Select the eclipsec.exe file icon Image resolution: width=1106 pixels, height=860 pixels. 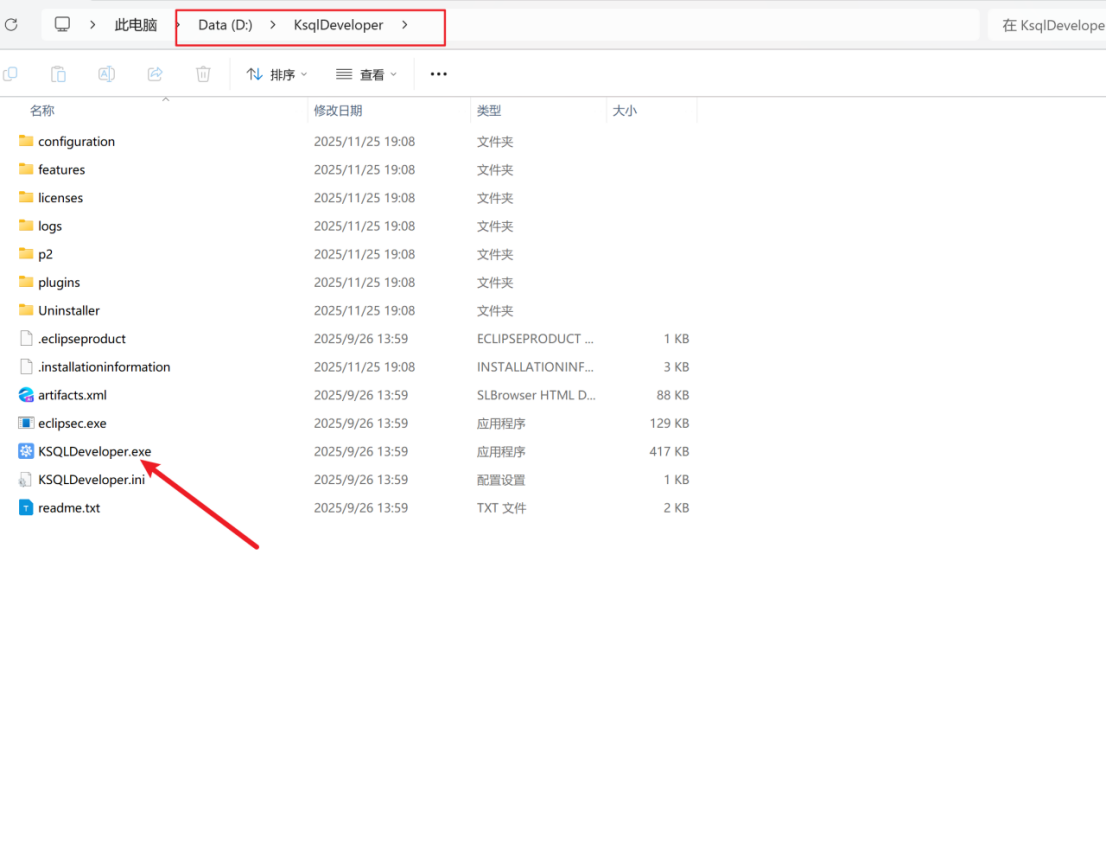[x=26, y=424]
